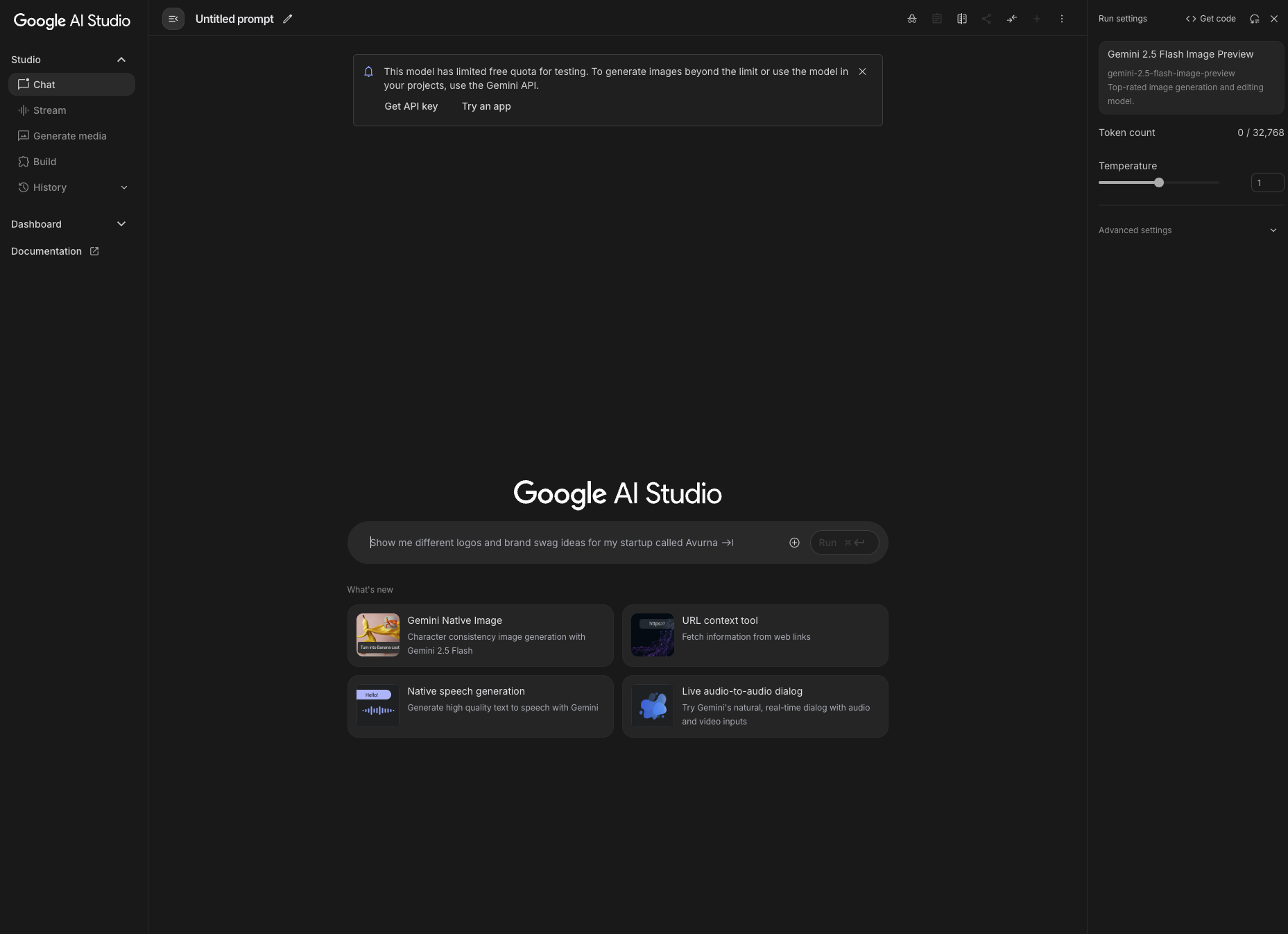Click the Run button
Screen dimensions: 1288x934
(844, 543)
